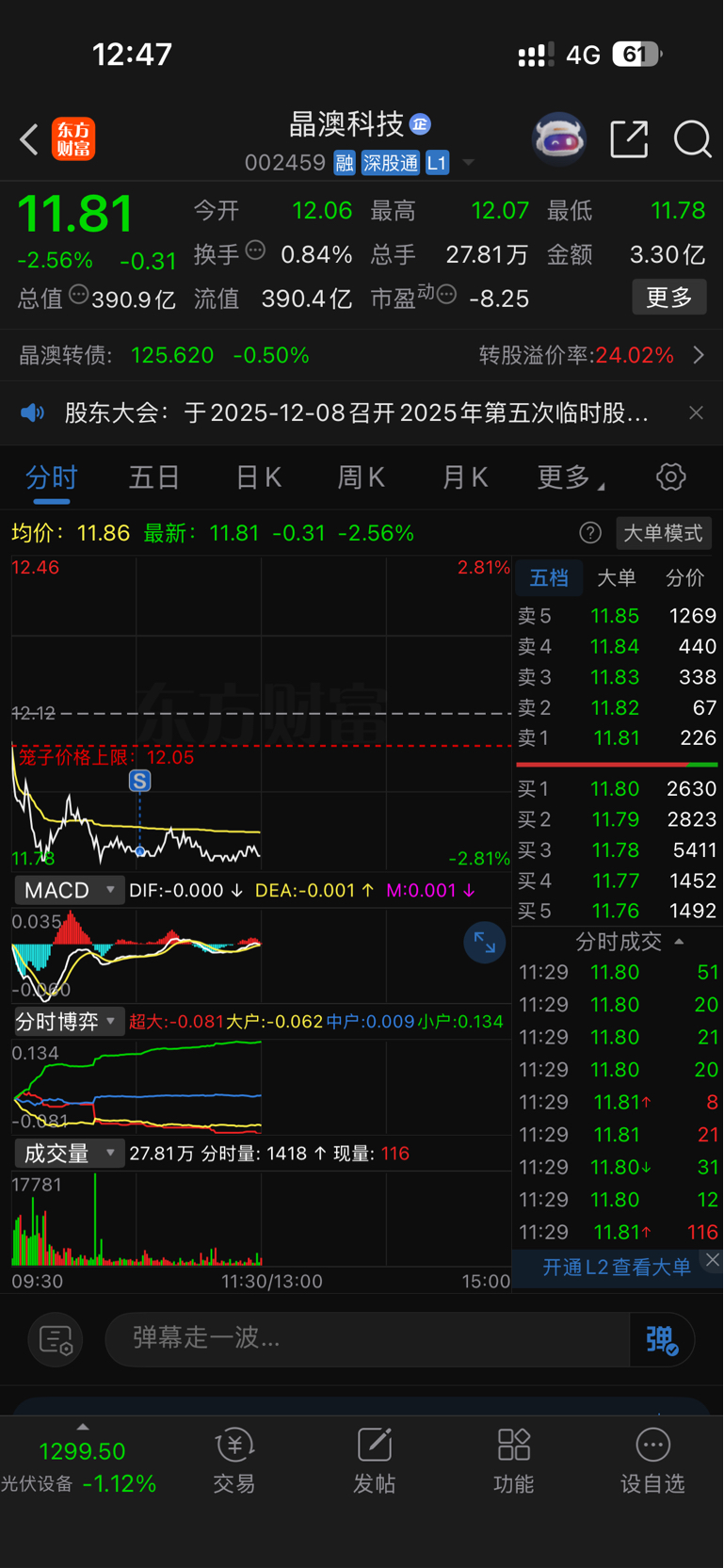Tap the 笼子价格上限 12.05 label
The image size is (724, 1568).
click(106, 758)
